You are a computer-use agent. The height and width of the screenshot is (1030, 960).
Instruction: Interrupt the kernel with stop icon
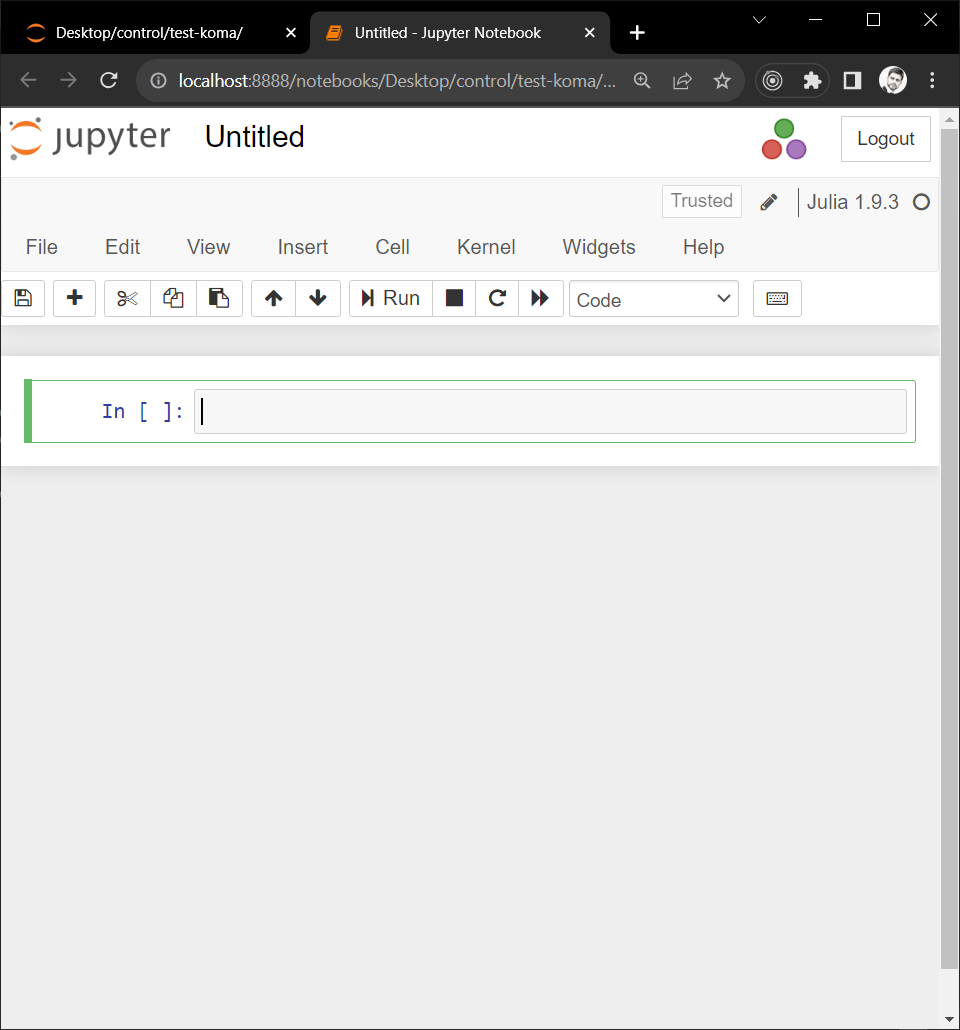coord(454,299)
